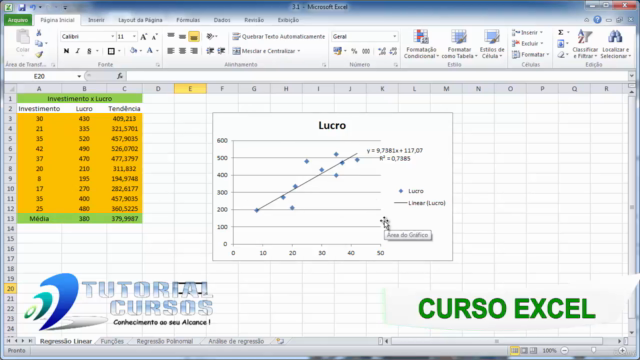The height and width of the screenshot is (360, 640).
Task: Click the Fill down icon
Action: pyautogui.click(x=561, y=44)
